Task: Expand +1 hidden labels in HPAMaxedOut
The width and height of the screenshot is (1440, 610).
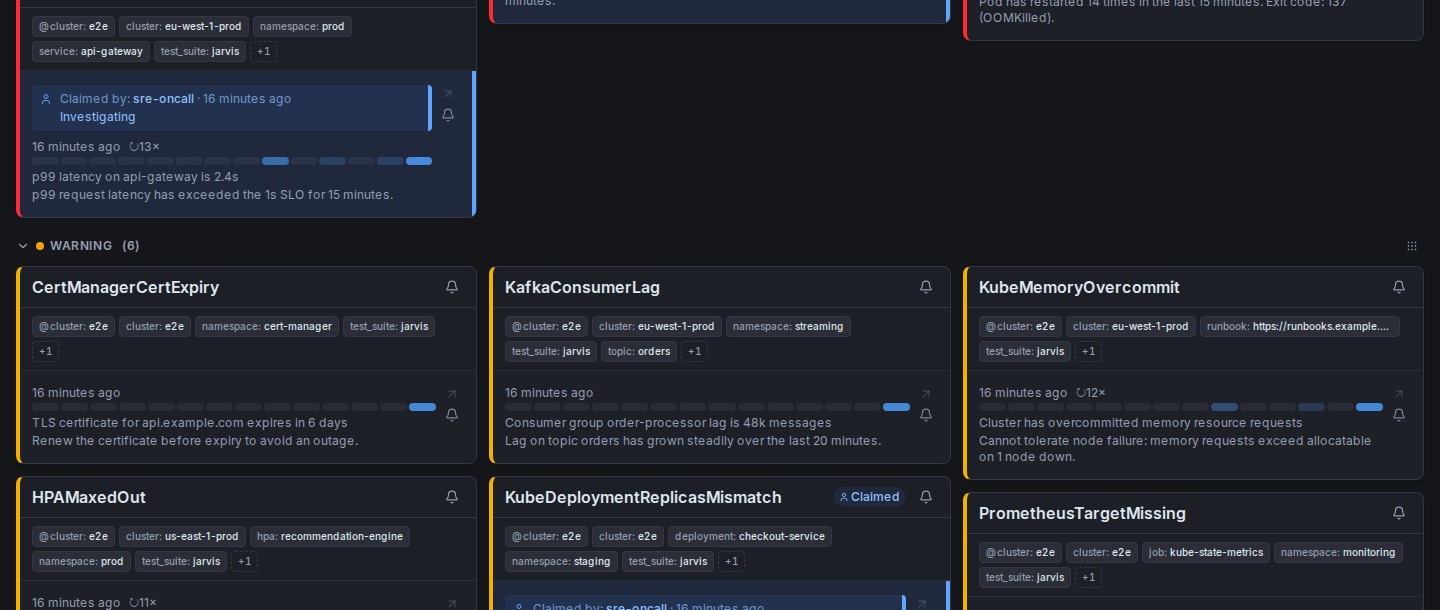Action: [x=244, y=561]
